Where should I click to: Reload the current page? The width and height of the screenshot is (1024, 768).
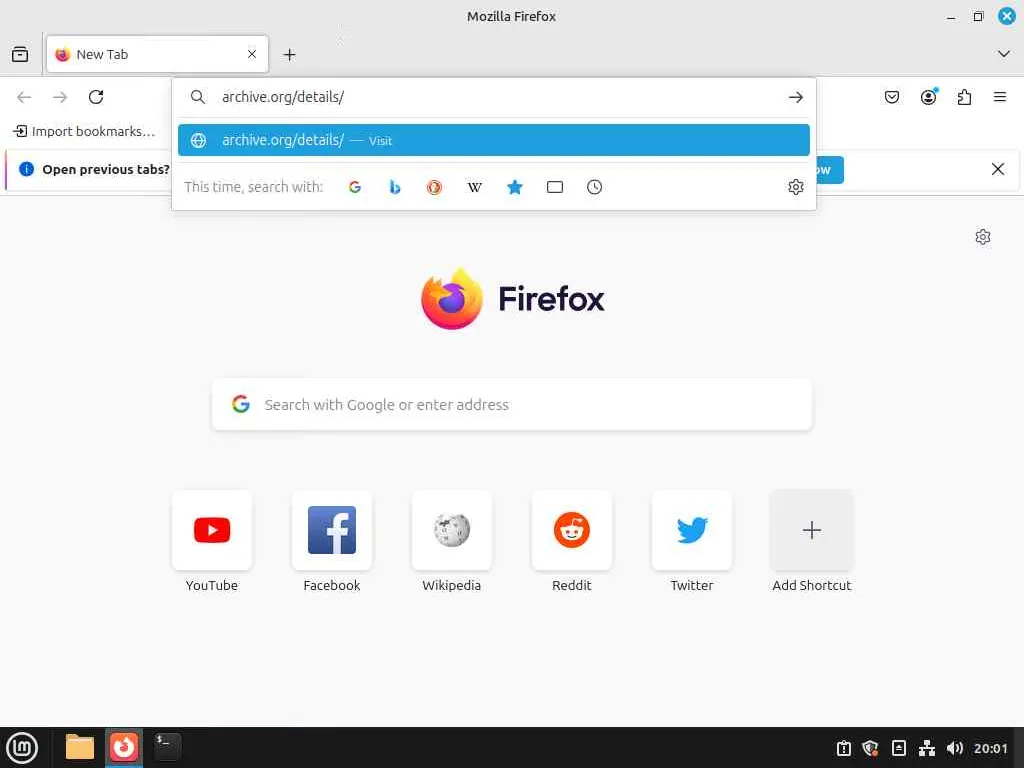click(96, 97)
